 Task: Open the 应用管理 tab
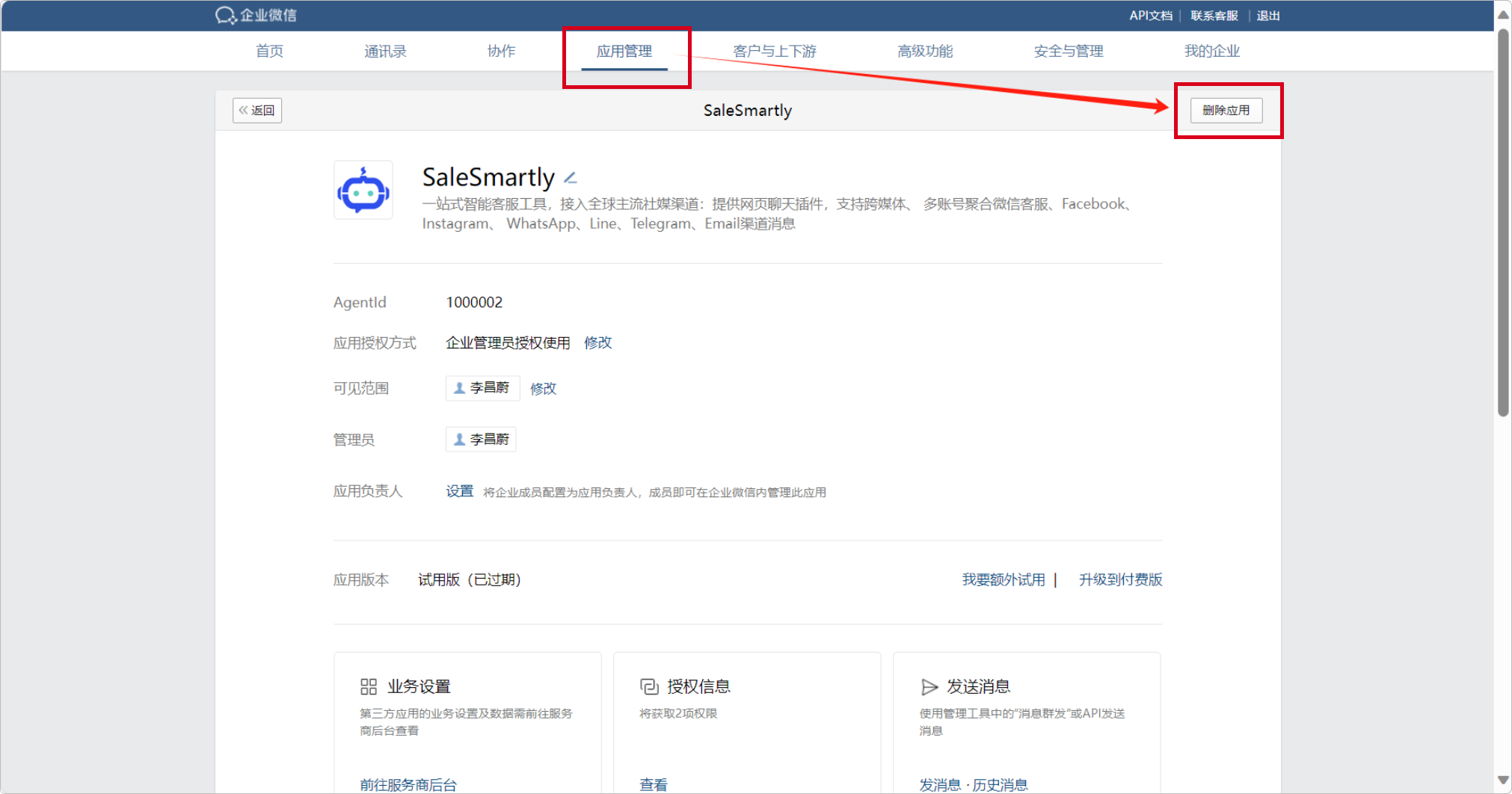click(x=624, y=52)
